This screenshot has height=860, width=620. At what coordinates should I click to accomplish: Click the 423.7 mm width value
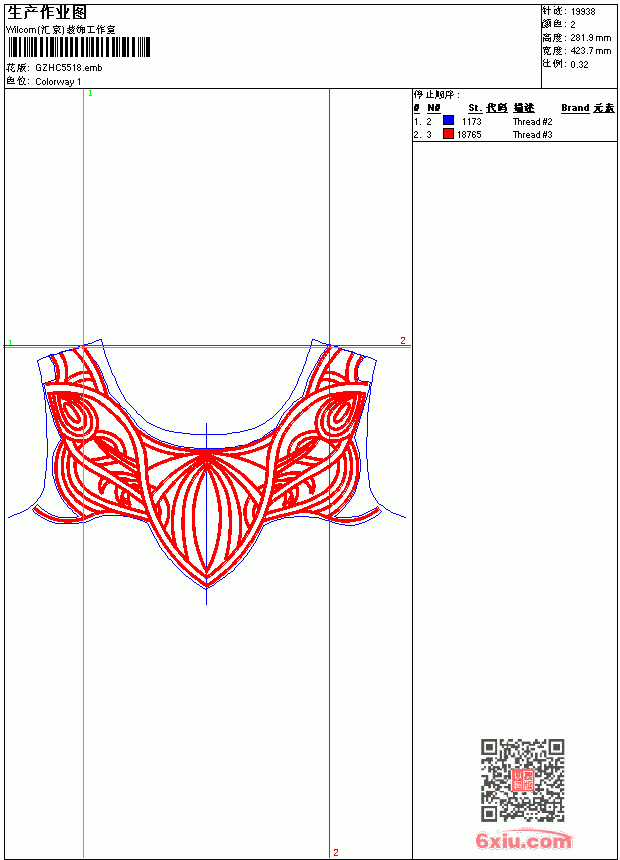590,51
